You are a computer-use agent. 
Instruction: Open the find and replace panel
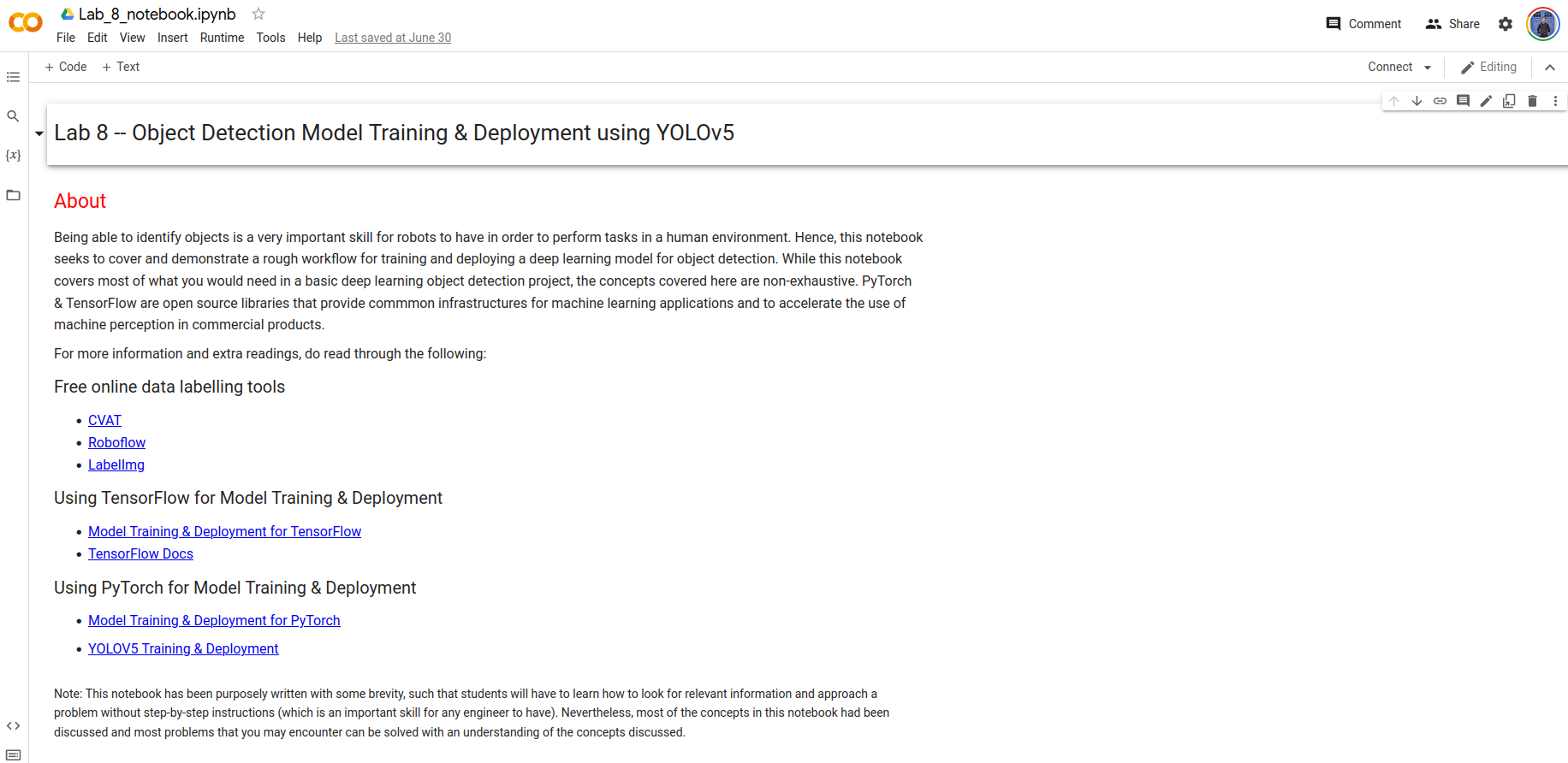[13, 116]
